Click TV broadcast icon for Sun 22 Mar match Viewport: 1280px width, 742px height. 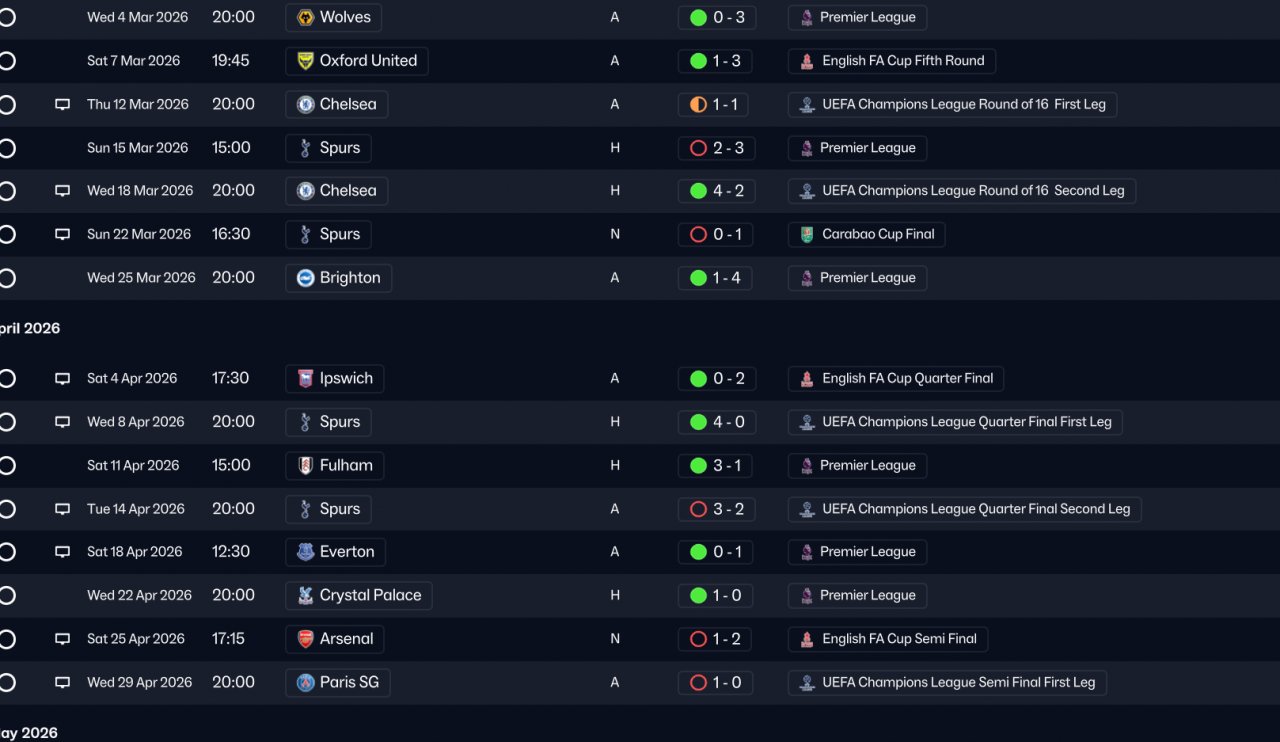click(62, 234)
